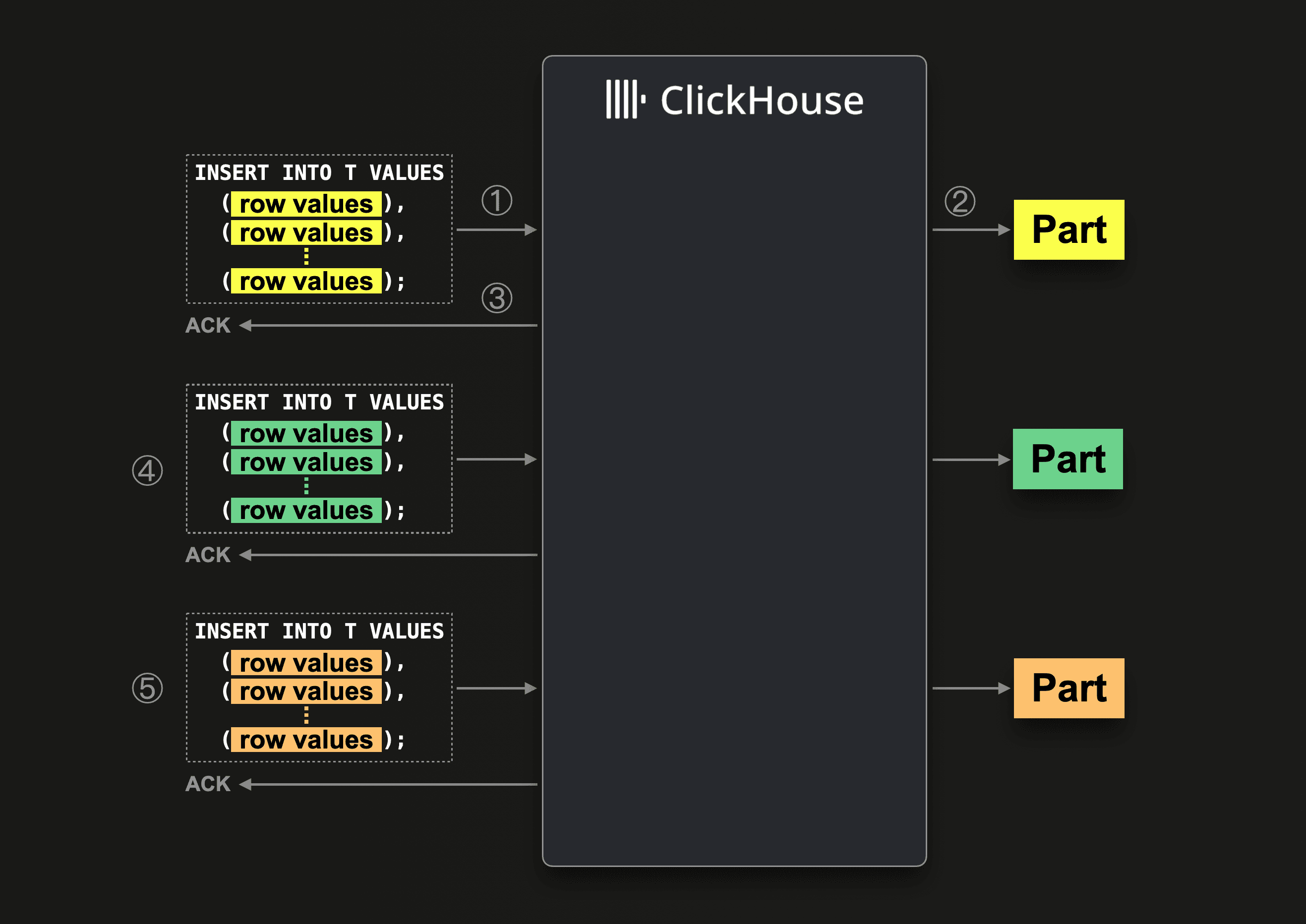Select the green Part box
Image resolution: width=1306 pixels, height=924 pixels.
(x=1068, y=459)
